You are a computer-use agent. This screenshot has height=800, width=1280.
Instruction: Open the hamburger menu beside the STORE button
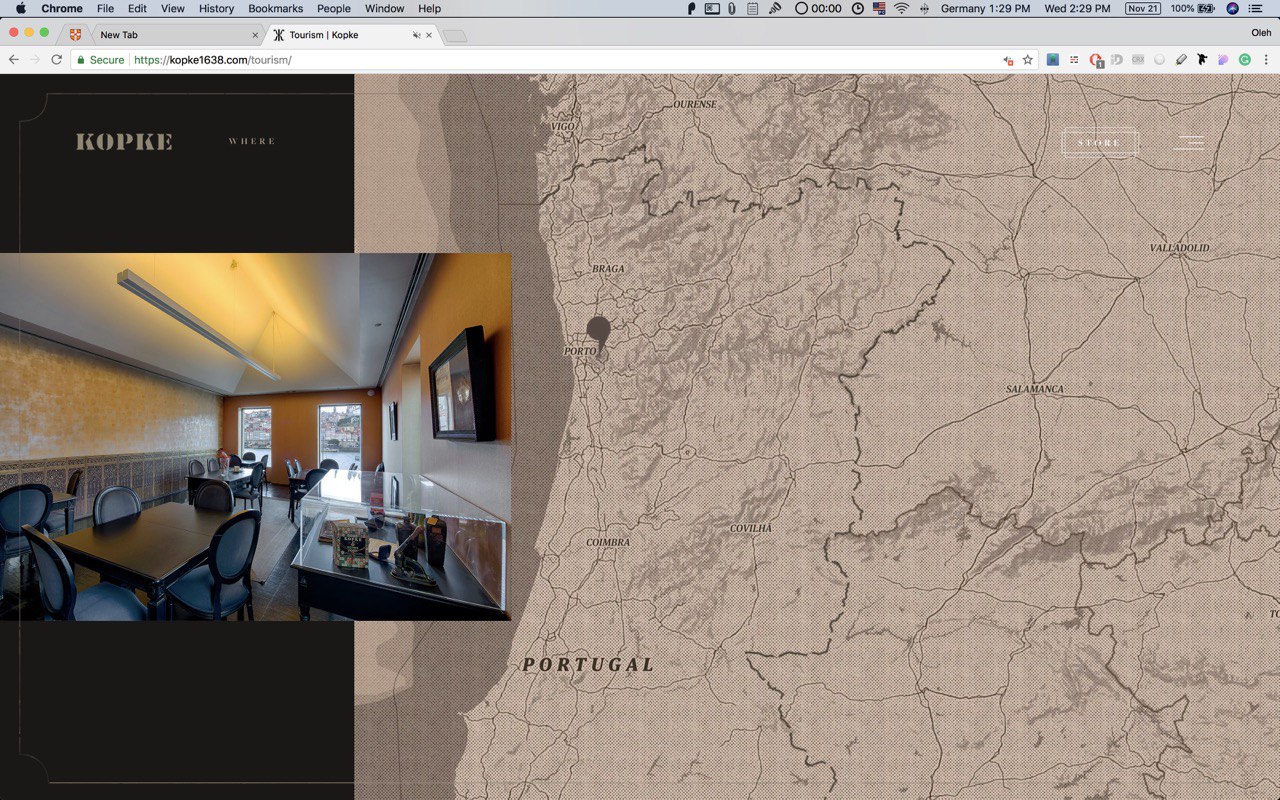[1189, 142]
